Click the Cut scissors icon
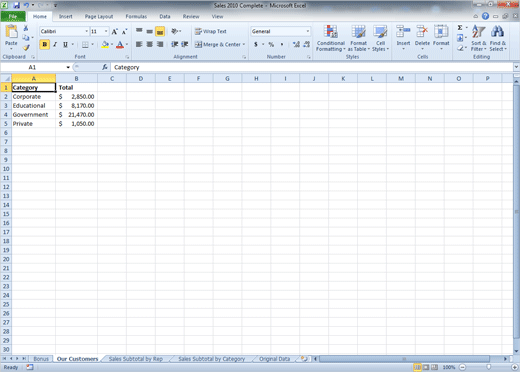This screenshot has height=372, width=520. click(26, 29)
